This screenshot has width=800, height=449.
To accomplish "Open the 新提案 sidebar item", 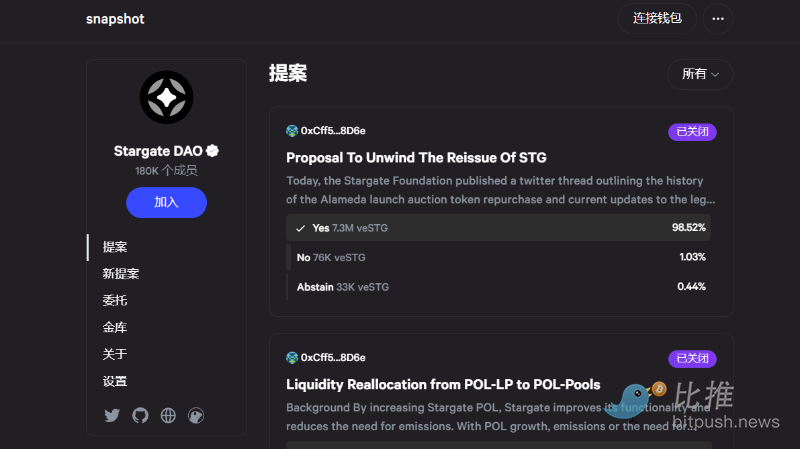I will pos(121,274).
